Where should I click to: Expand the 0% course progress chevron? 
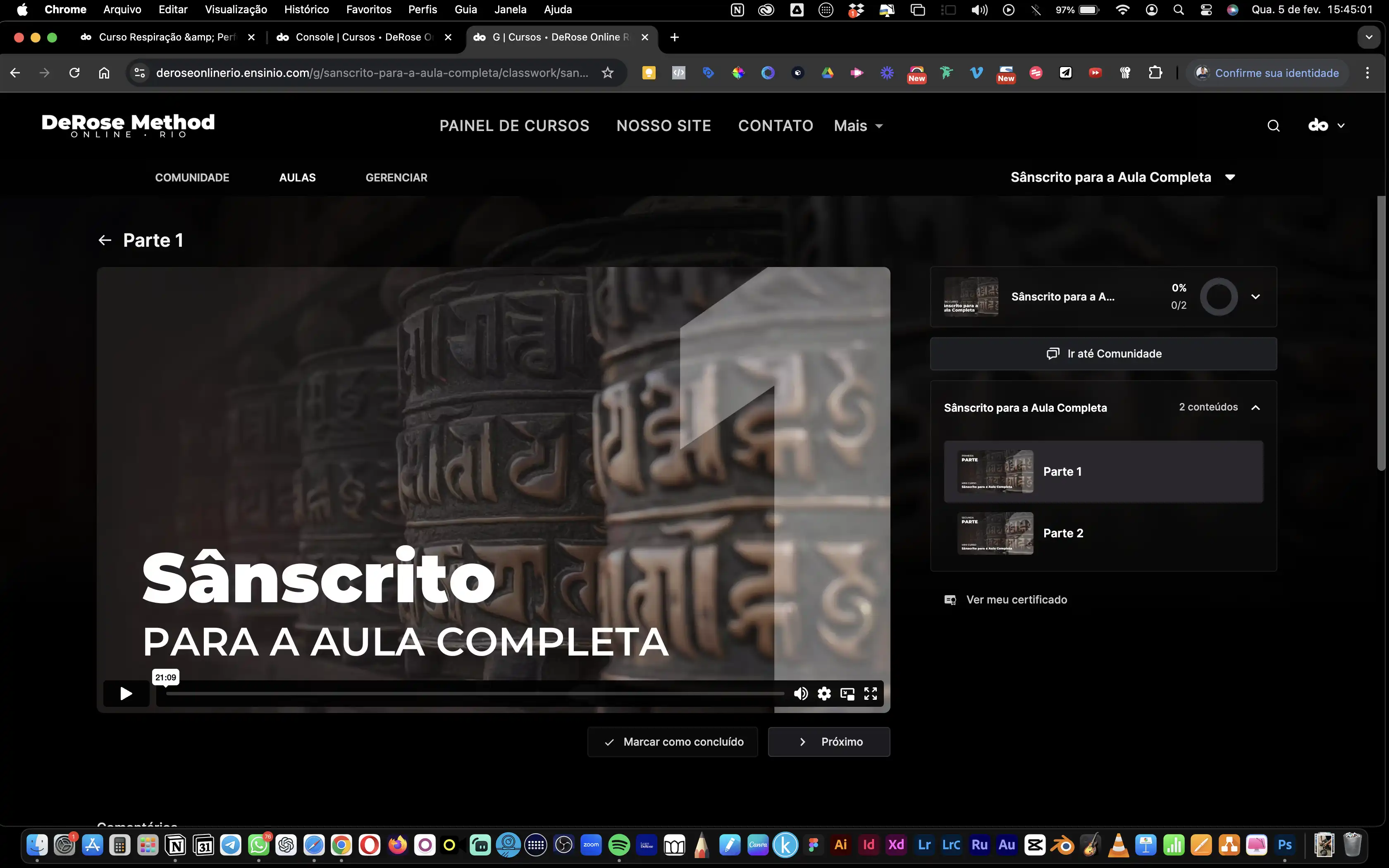pos(1255,297)
